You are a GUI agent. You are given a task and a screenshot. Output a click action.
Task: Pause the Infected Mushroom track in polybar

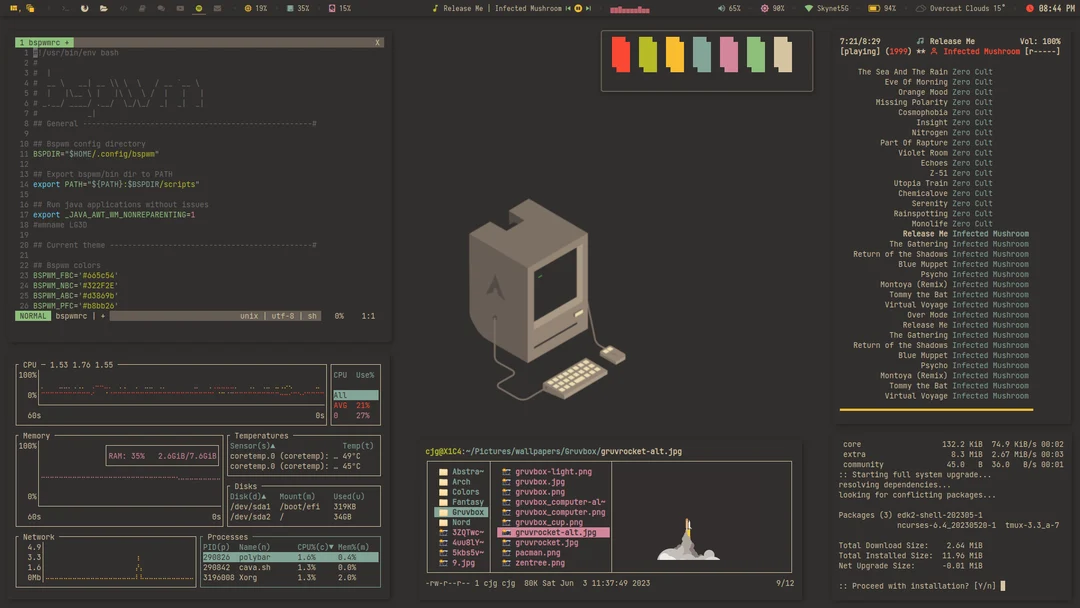point(580,8)
